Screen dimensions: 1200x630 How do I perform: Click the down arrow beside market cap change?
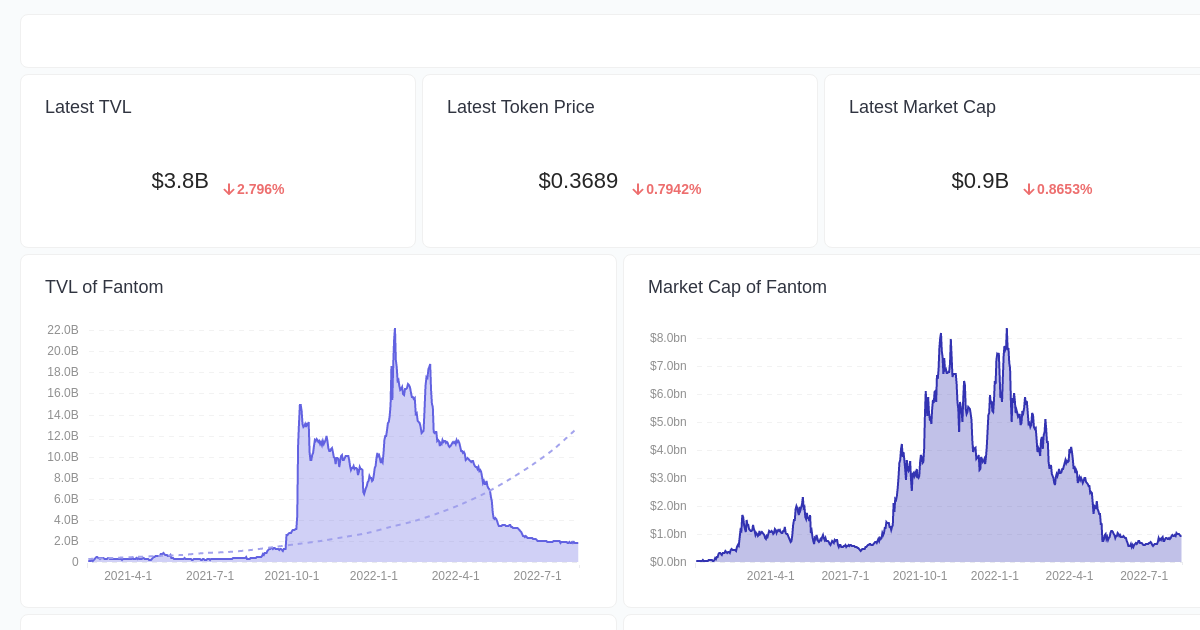(x=1028, y=188)
